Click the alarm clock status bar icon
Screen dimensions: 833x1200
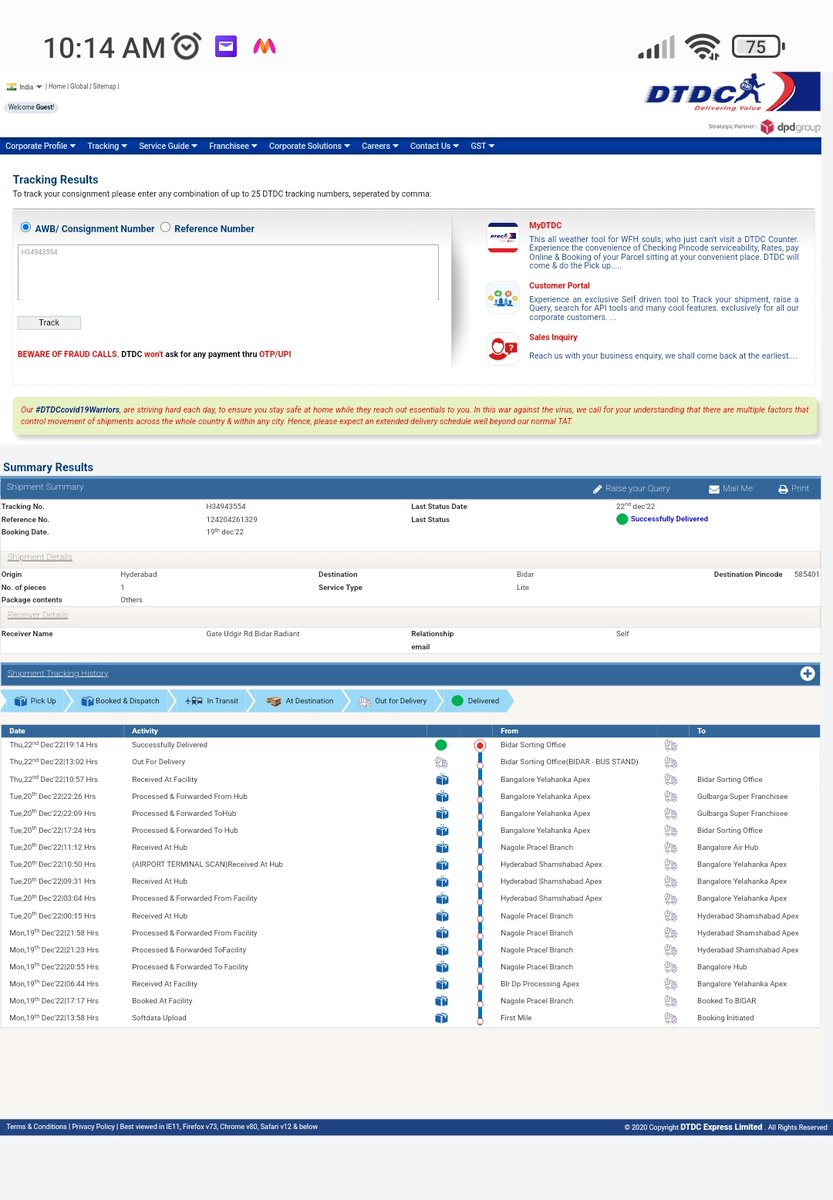(186, 46)
